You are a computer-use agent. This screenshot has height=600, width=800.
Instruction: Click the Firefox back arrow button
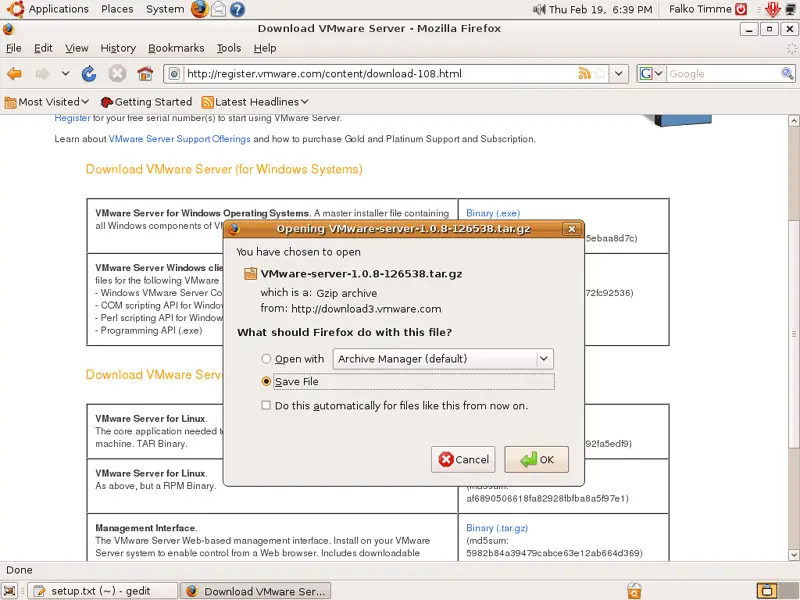pos(15,74)
